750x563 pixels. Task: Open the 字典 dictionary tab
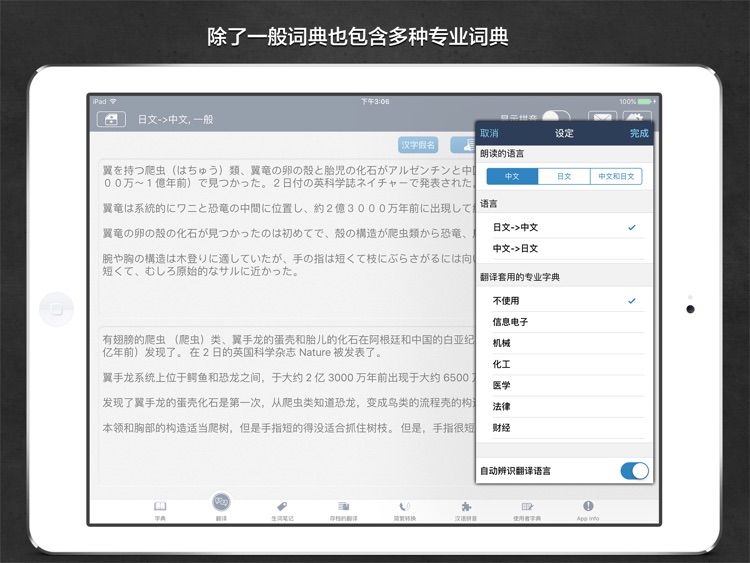tap(160, 510)
